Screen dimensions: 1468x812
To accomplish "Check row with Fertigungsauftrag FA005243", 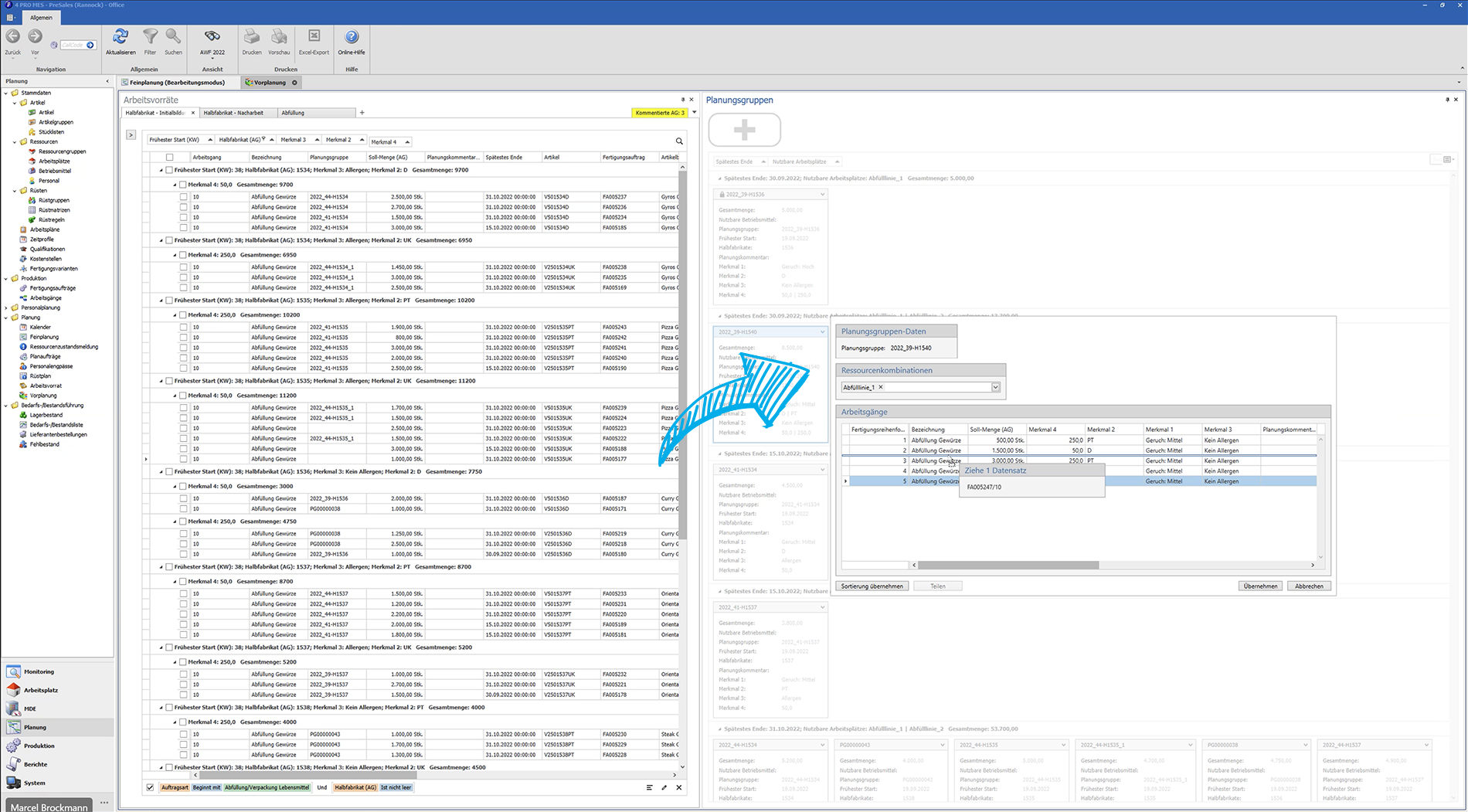I will pyautogui.click(x=183, y=328).
